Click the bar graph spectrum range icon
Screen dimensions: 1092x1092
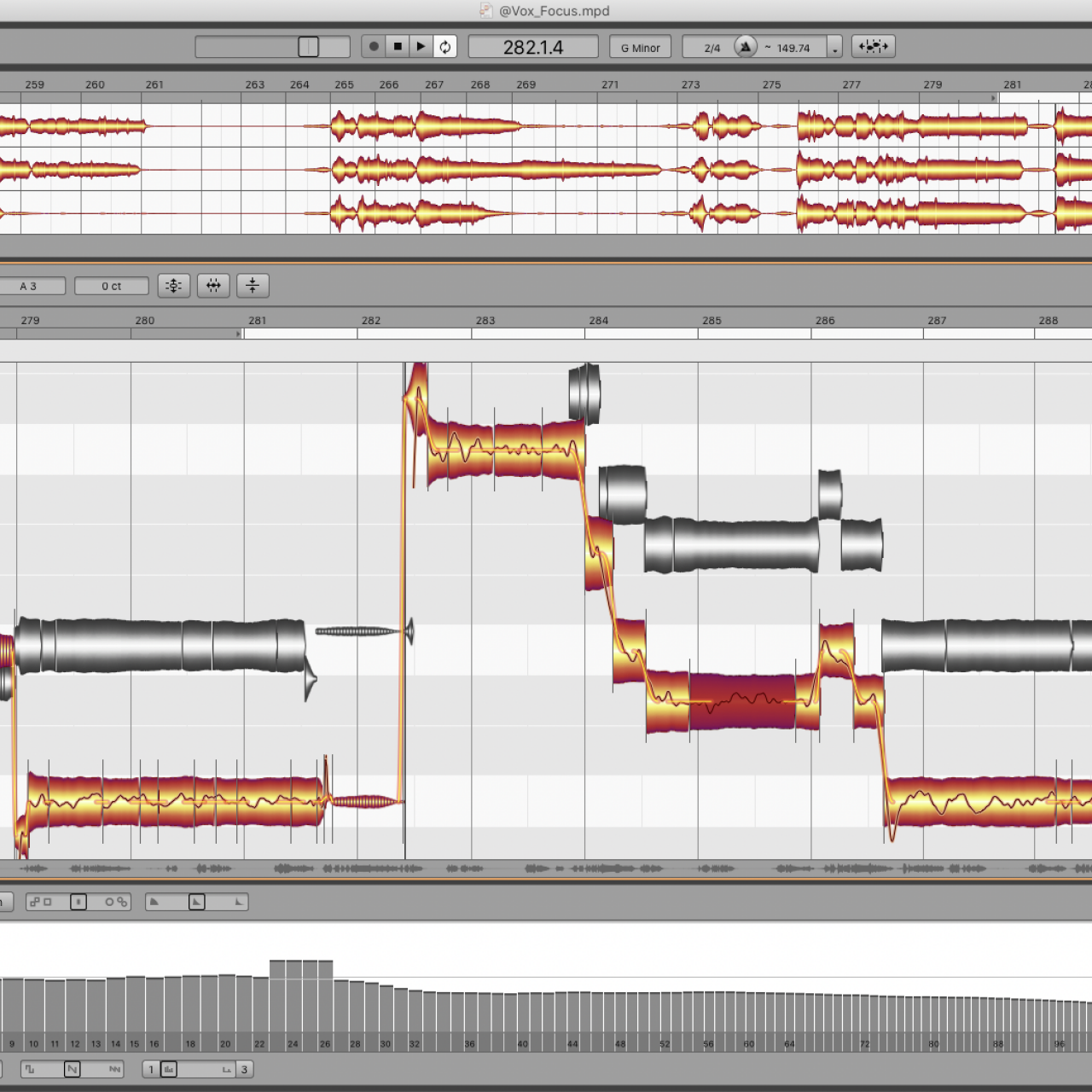(169, 1069)
